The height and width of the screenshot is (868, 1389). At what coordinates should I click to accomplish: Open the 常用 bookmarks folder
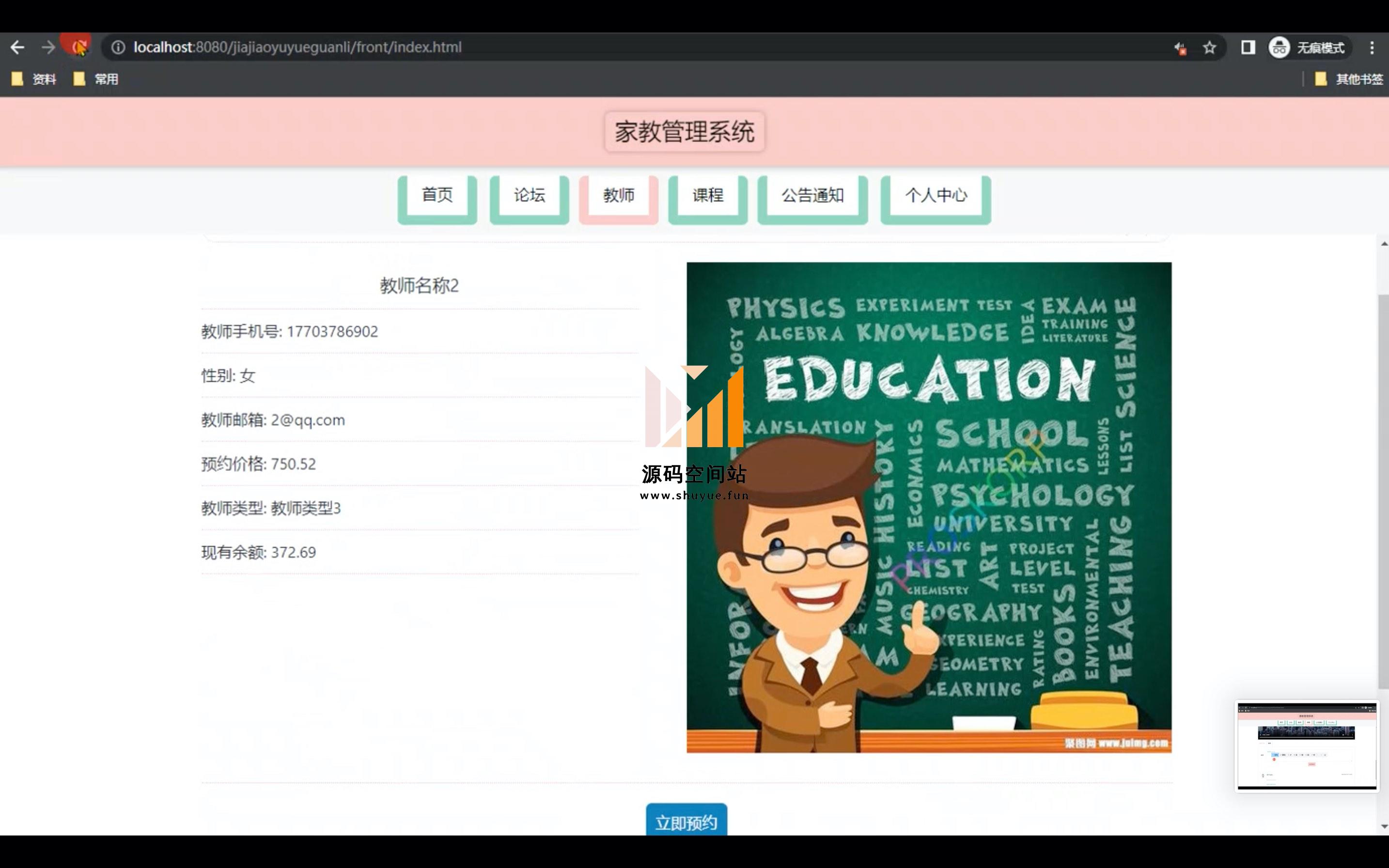(x=96, y=79)
